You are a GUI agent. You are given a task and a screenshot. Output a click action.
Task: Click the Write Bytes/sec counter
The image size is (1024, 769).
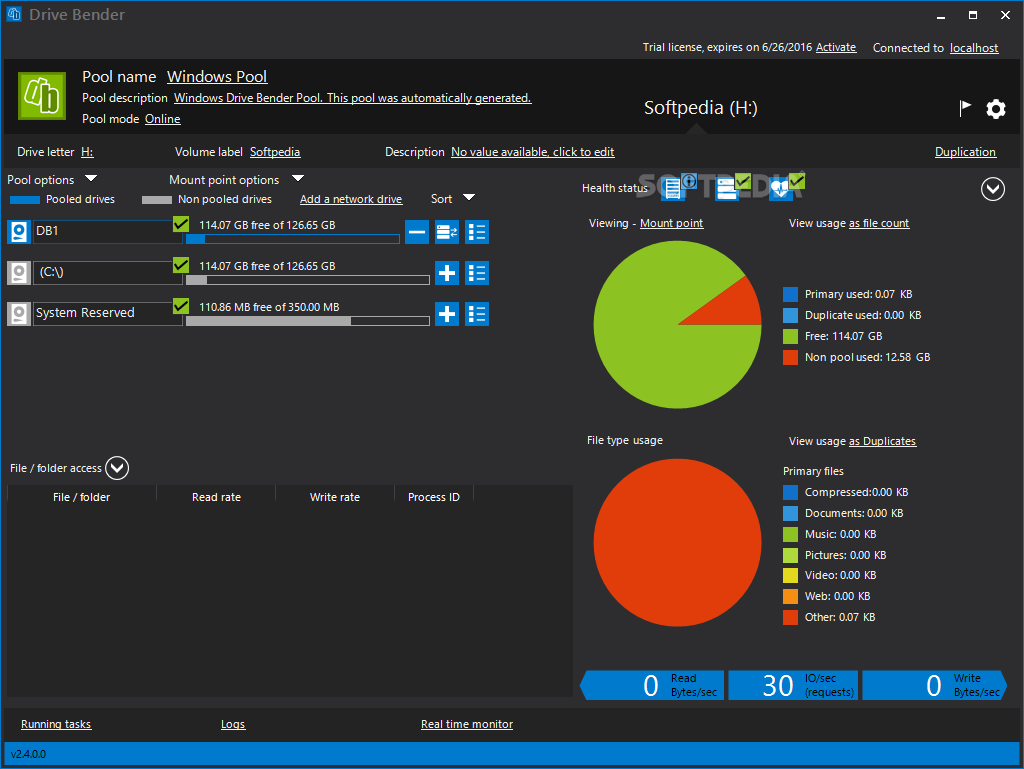click(x=935, y=685)
